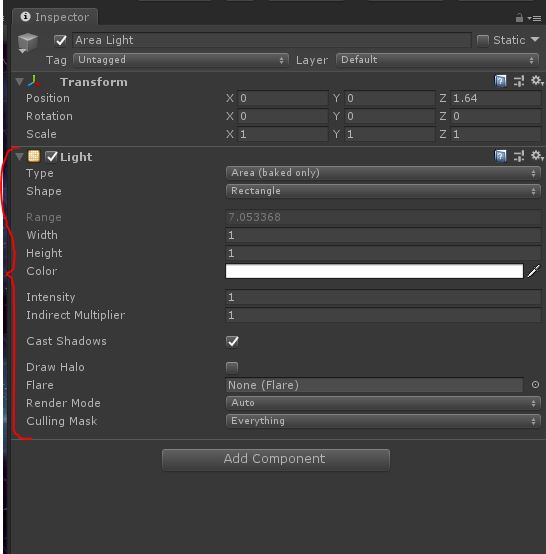Click Position Z value 1.64
The height and width of the screenshot is (554, 546).
pyautogui.click(x=496, y=98)
